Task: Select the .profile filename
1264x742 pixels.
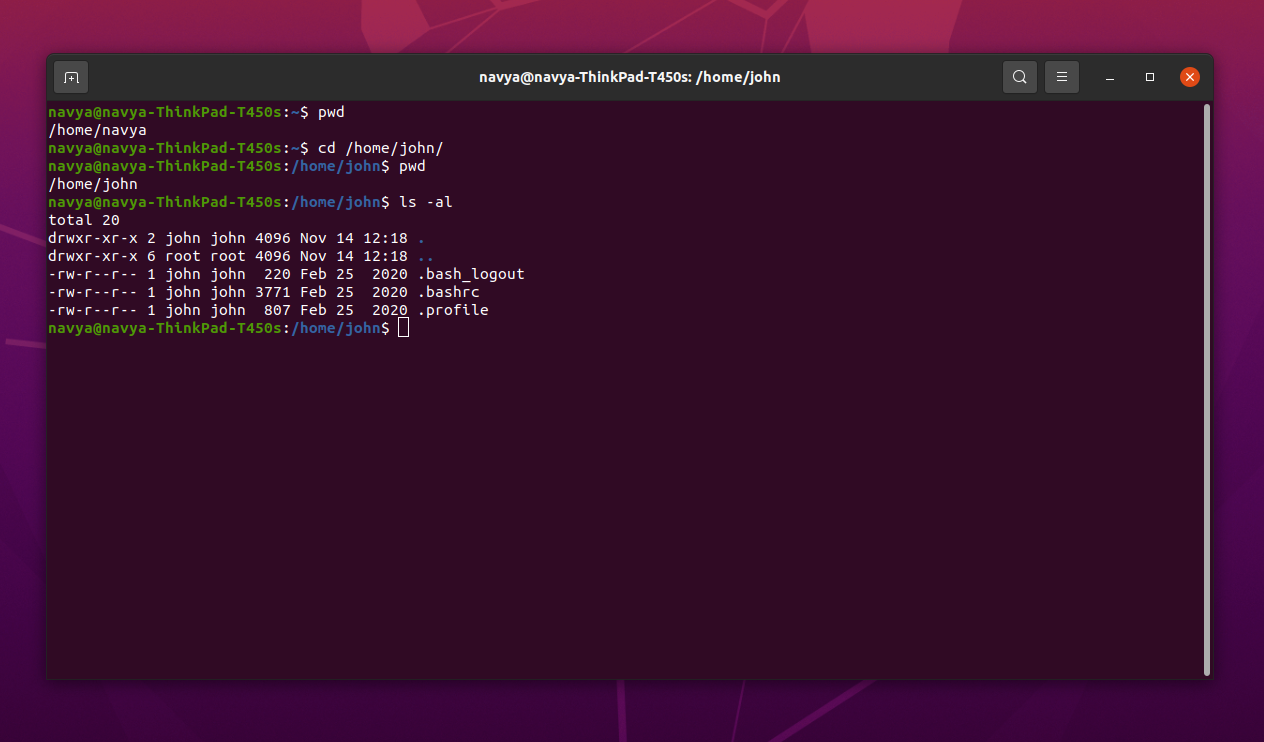Action: coord(455,310)
